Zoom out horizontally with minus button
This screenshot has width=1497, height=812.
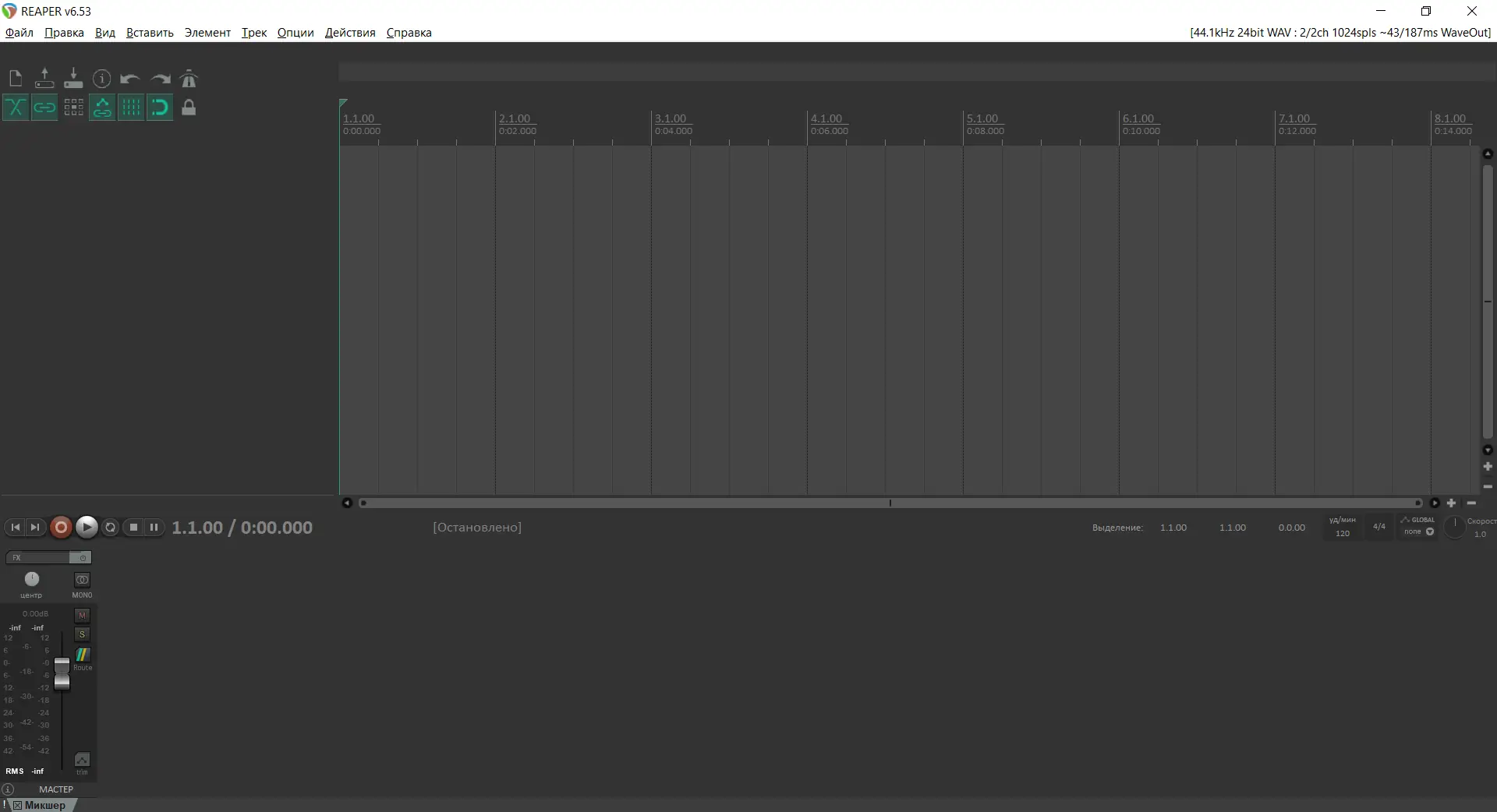pyautogui.click(x=1471, y=503)
